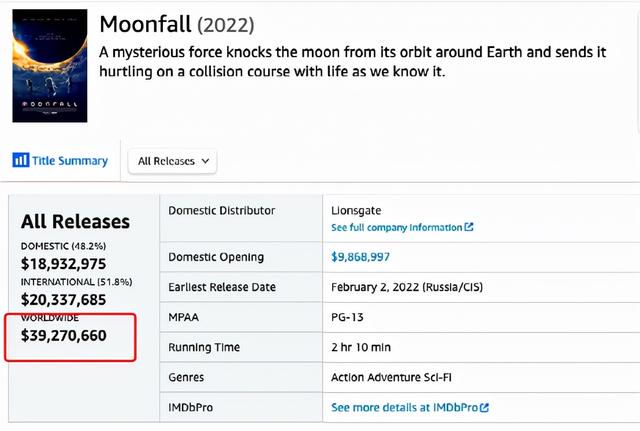
Task: Select the Title Summary tab
Action: [x=60, y=160]
